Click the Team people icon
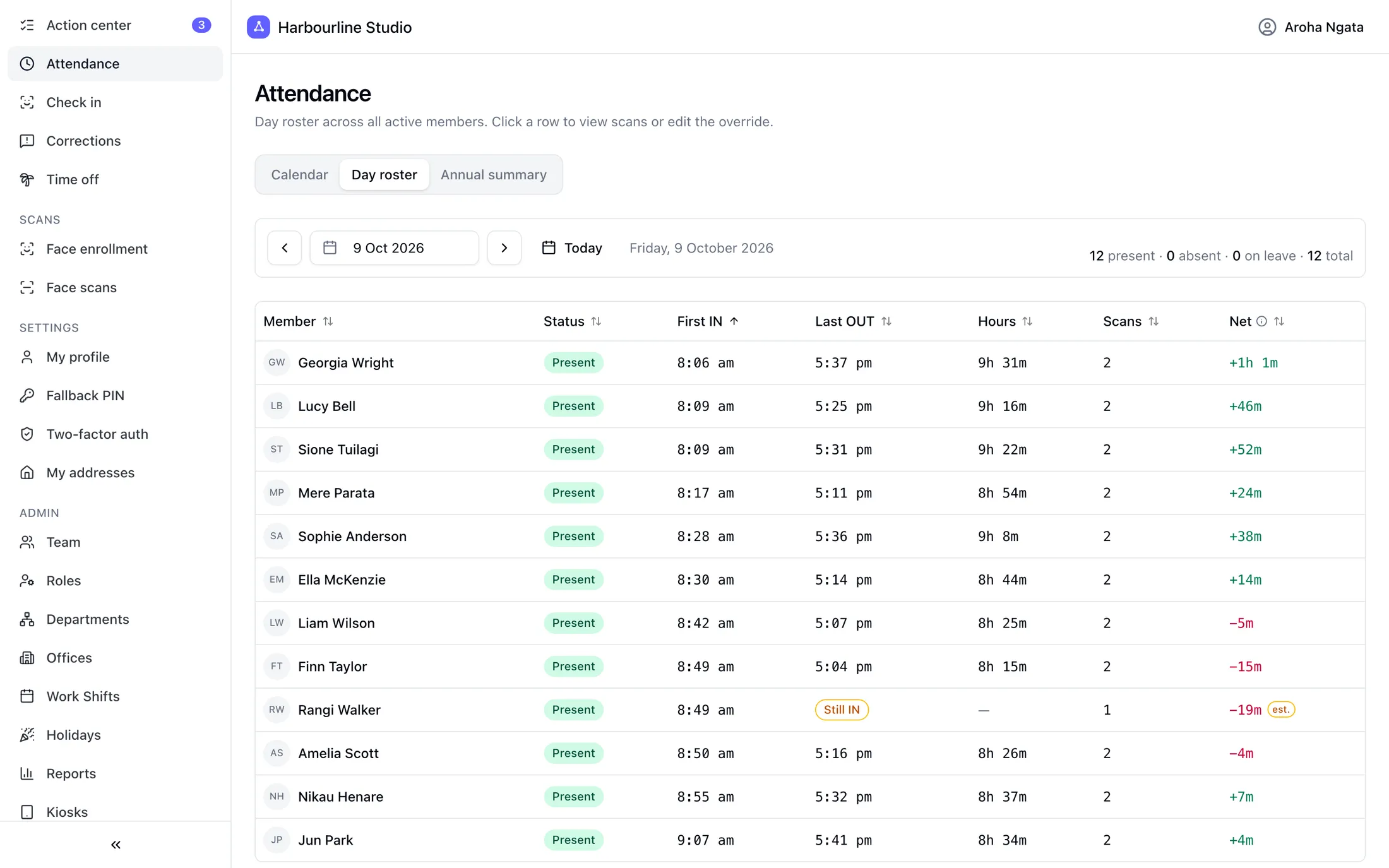The width and height of the screenshot is (1389, 868). 27,542
